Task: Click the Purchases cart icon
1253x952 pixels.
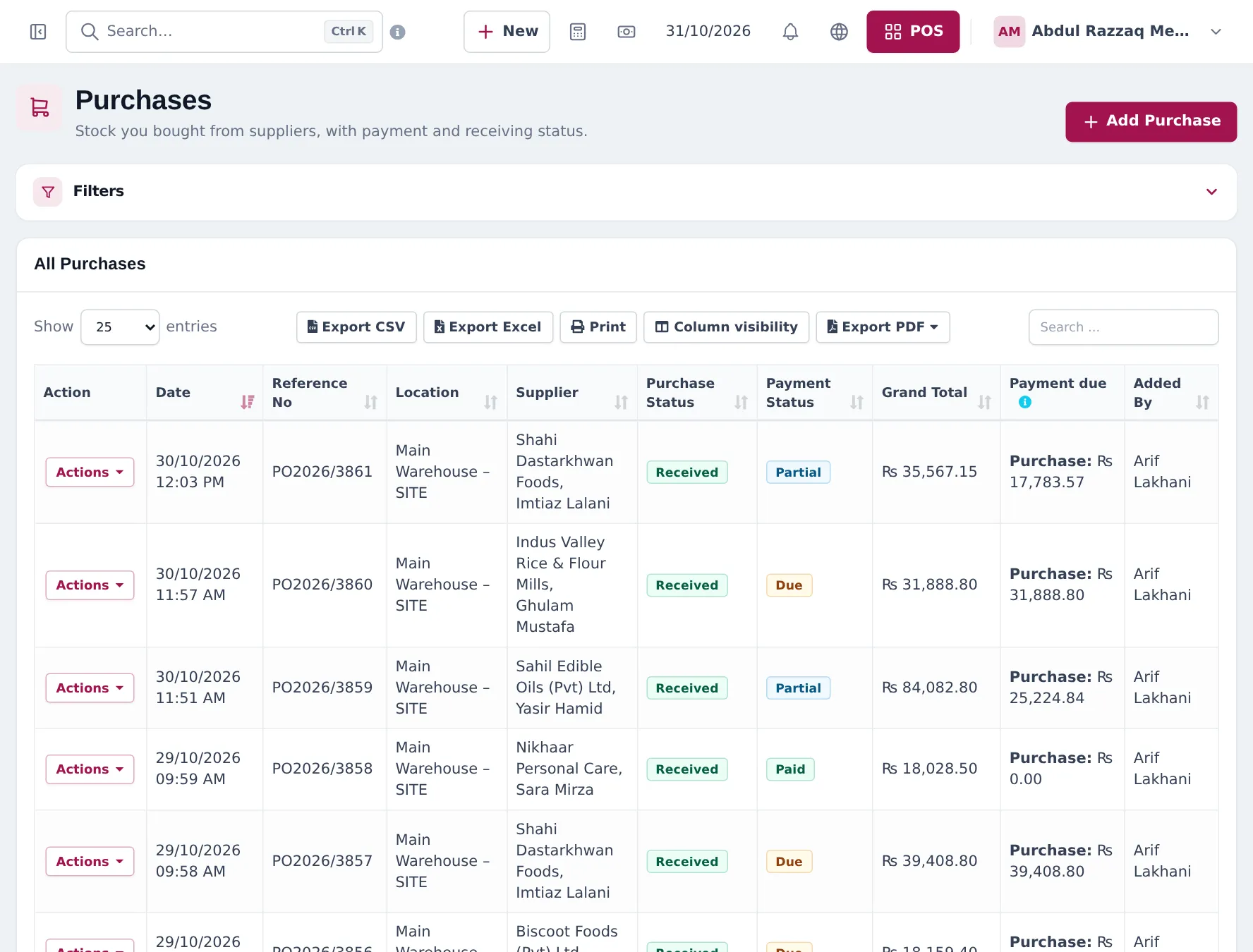Action: click(x=40, y=107)
